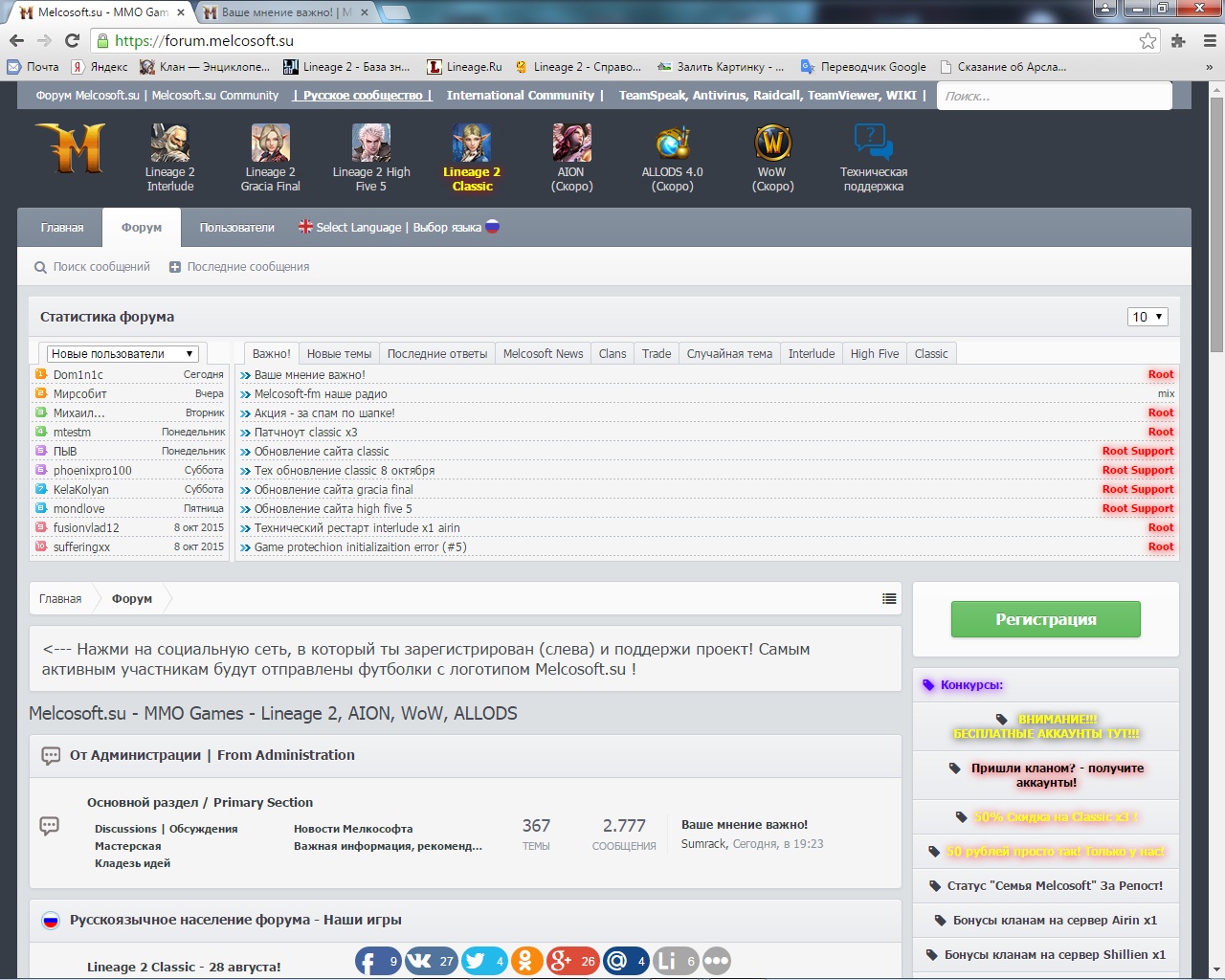Open the Переводчик Google bookmark
The image size is (1225, 980).
coord(863,67)
